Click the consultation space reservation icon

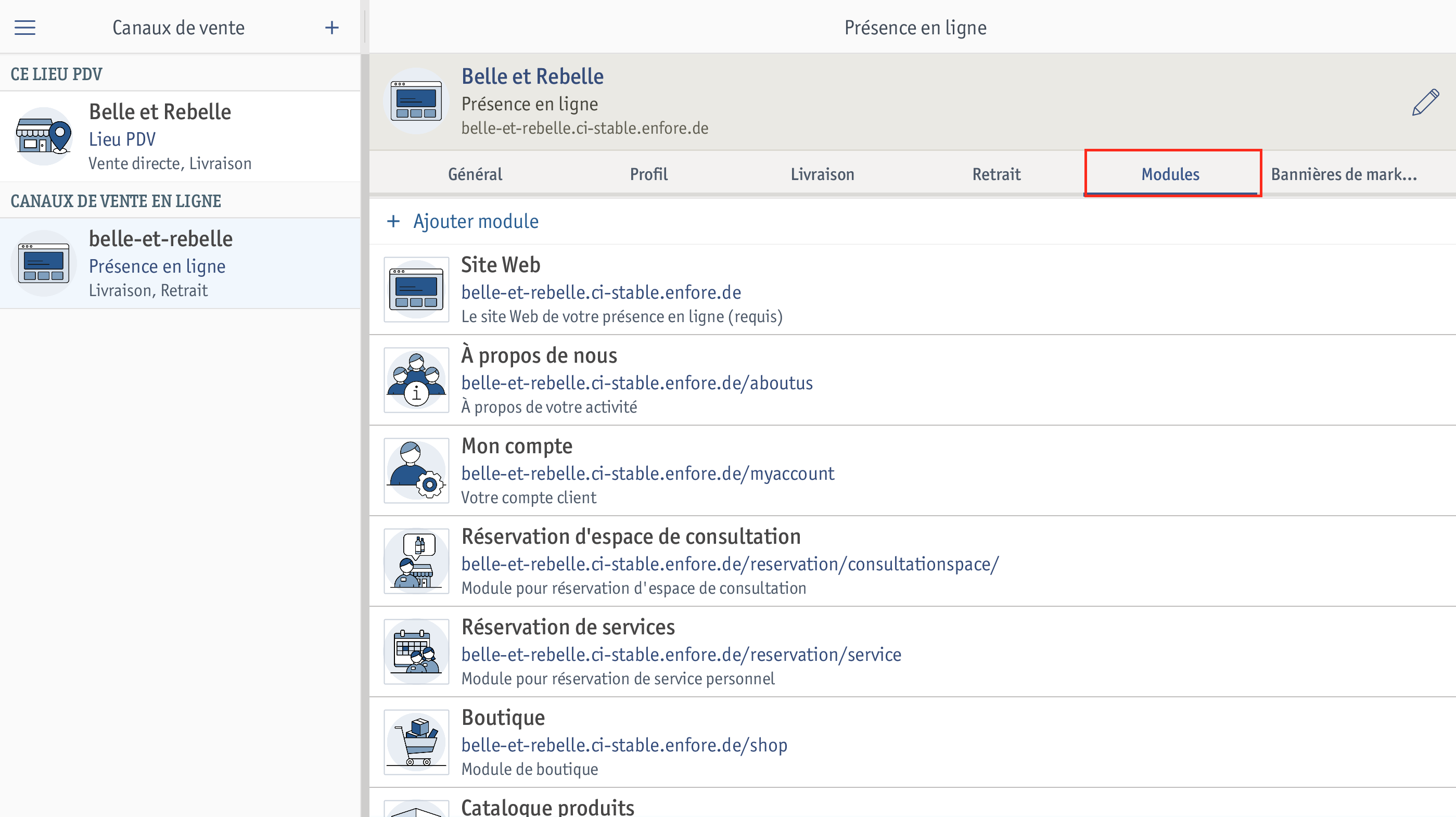(x=417, y=561)
